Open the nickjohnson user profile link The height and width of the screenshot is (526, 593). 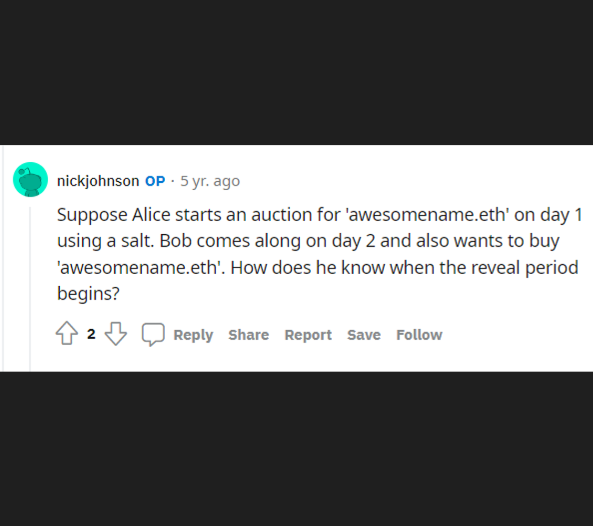[98, 181]
